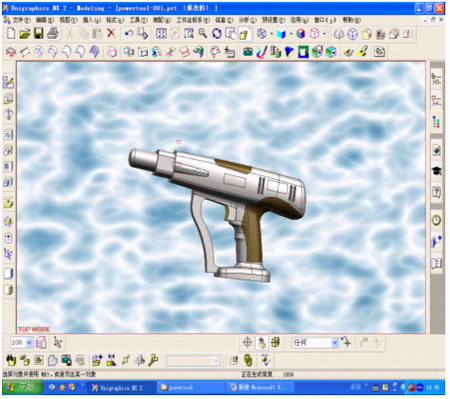Click the hand icon on the bottom toolbar

(11, 360)
